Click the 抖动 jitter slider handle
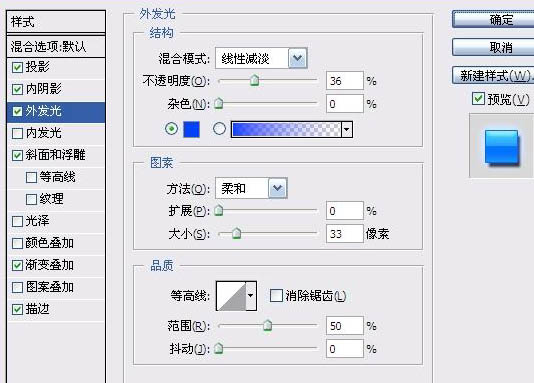Viewport: 534px width, 383px height. [219, 348]
